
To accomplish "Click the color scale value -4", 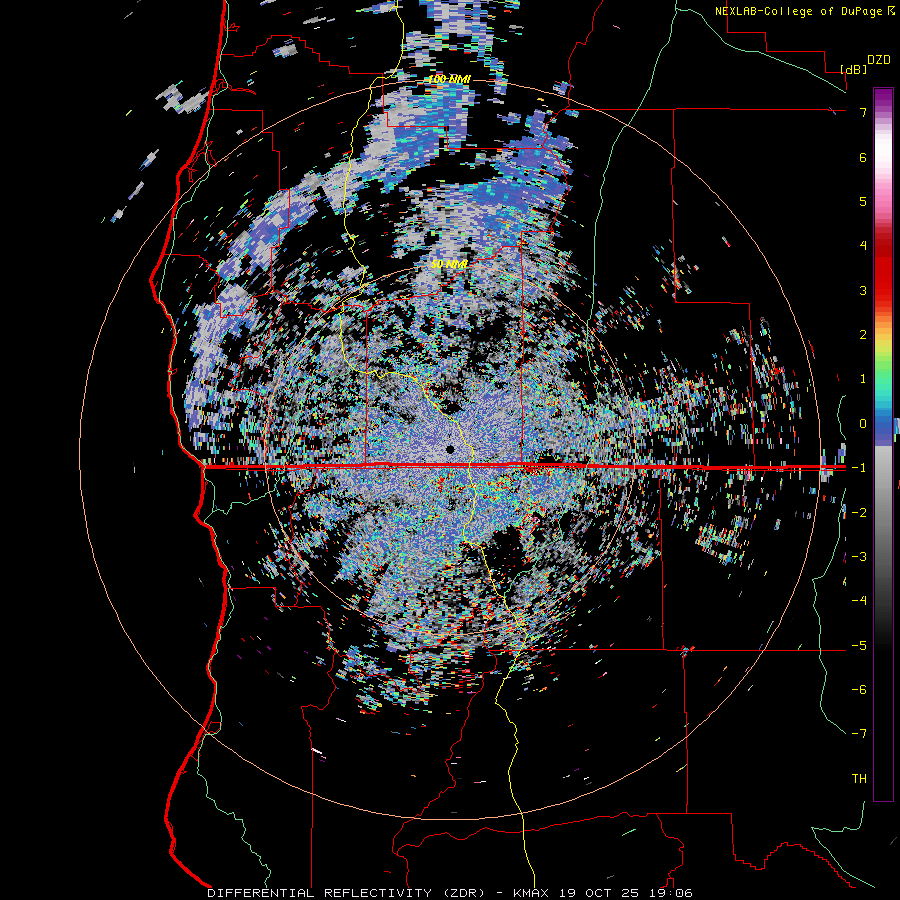I will pos(859,601).
